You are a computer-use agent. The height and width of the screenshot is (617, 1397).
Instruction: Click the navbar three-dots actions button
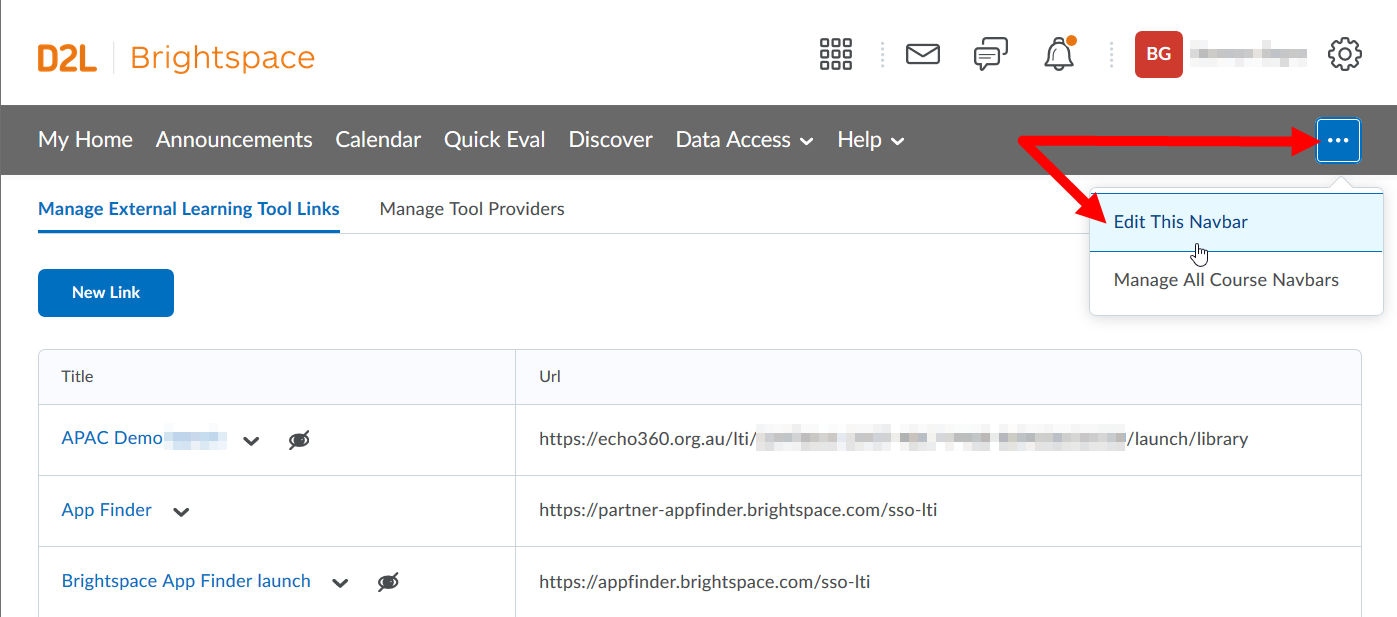coord(1338,141)
